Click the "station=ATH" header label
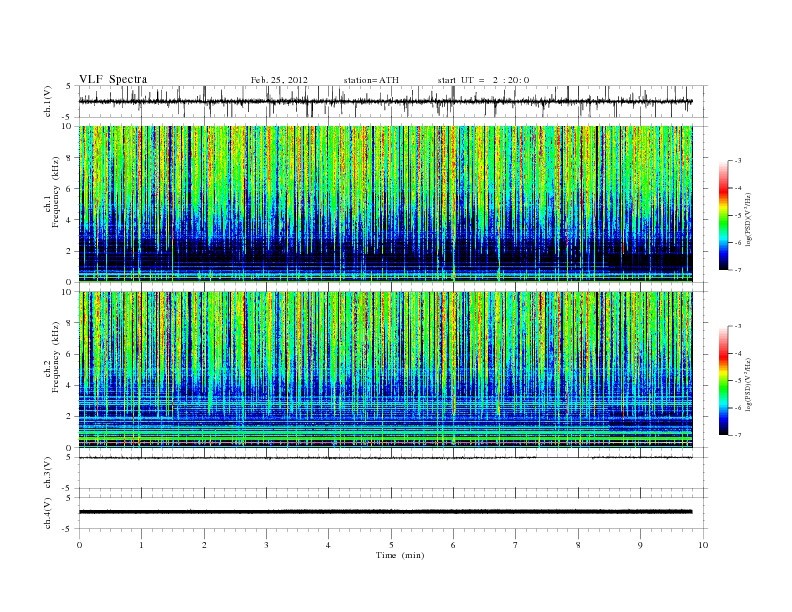 pyautogui.click(x=371, y=80)
